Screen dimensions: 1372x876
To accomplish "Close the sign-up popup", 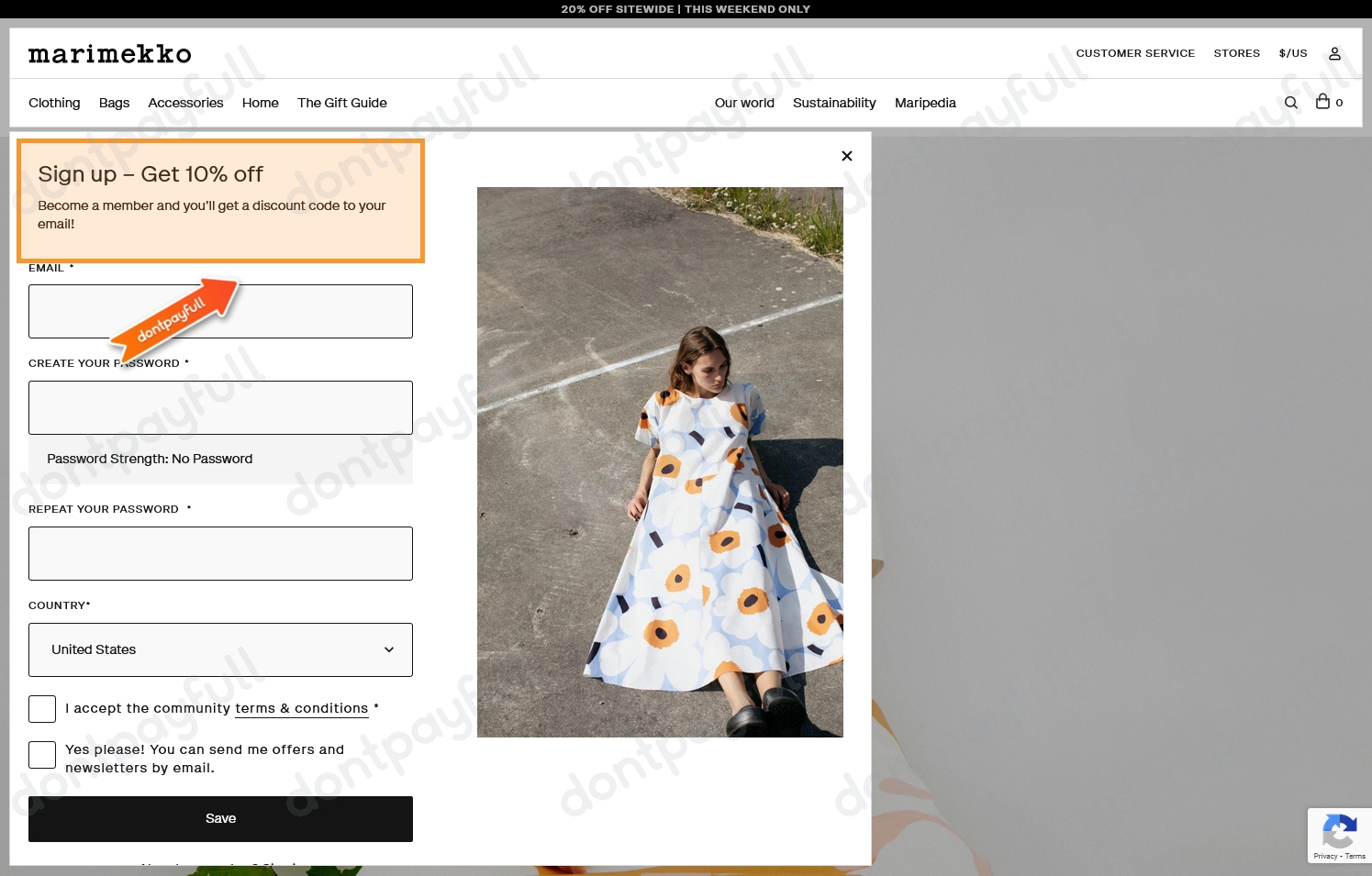I will coord(847,156).
